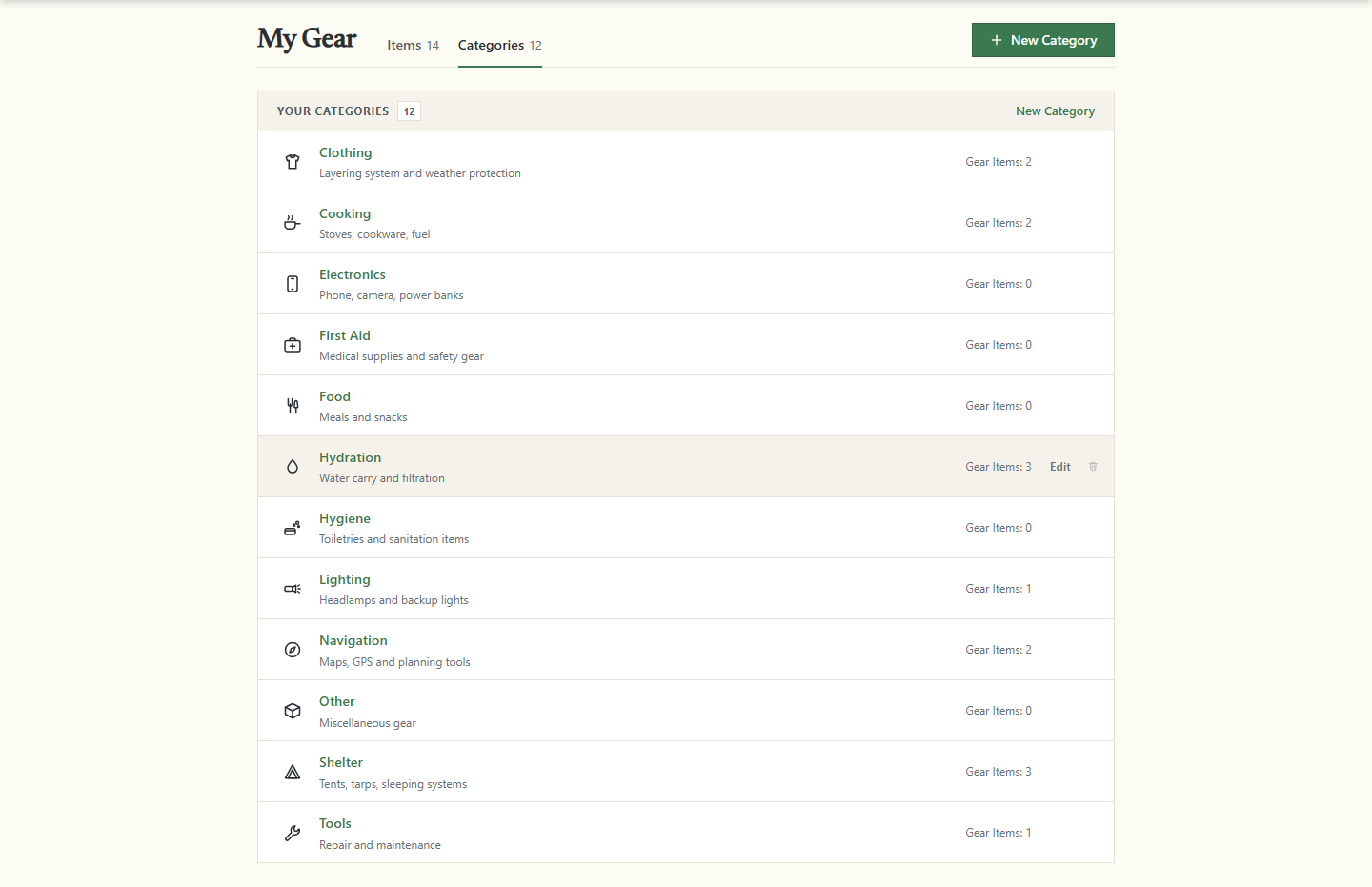Click the Tools wrench icon

pyautogui.click(x=293, y=833)
